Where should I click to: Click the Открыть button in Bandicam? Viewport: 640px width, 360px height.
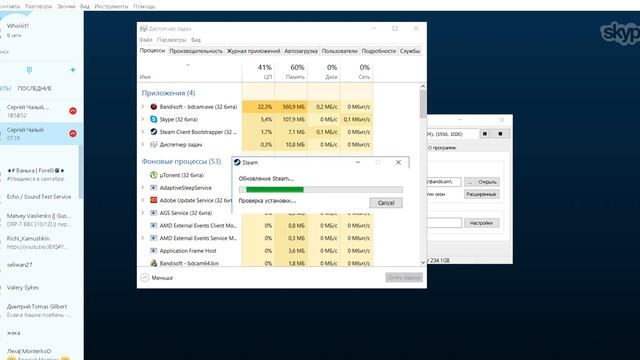pos(487,182)
